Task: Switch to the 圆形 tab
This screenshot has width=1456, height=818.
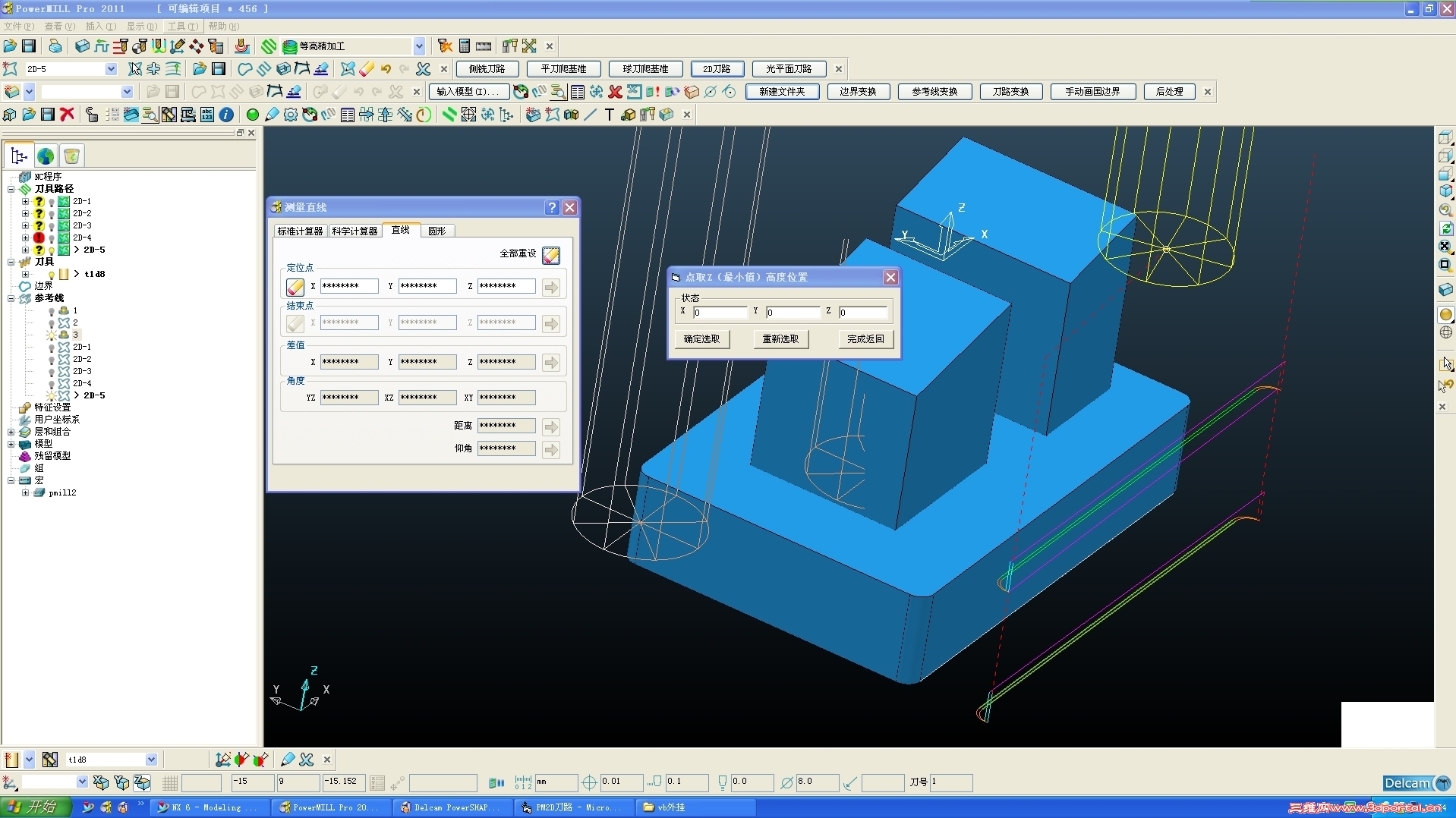Action: click(x=437, y=231)
